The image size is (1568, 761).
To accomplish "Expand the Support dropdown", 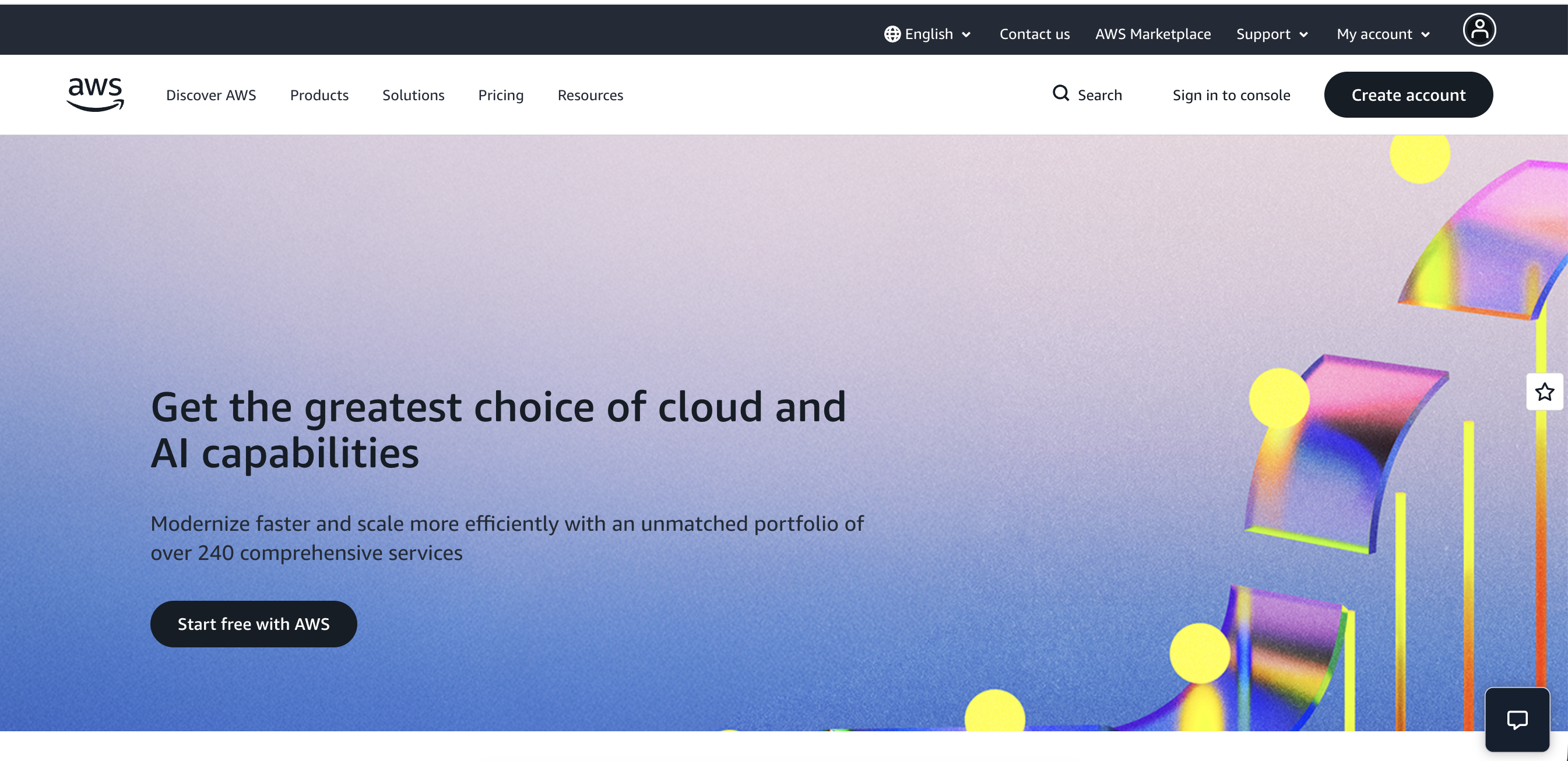I will tap(1271, 34).
